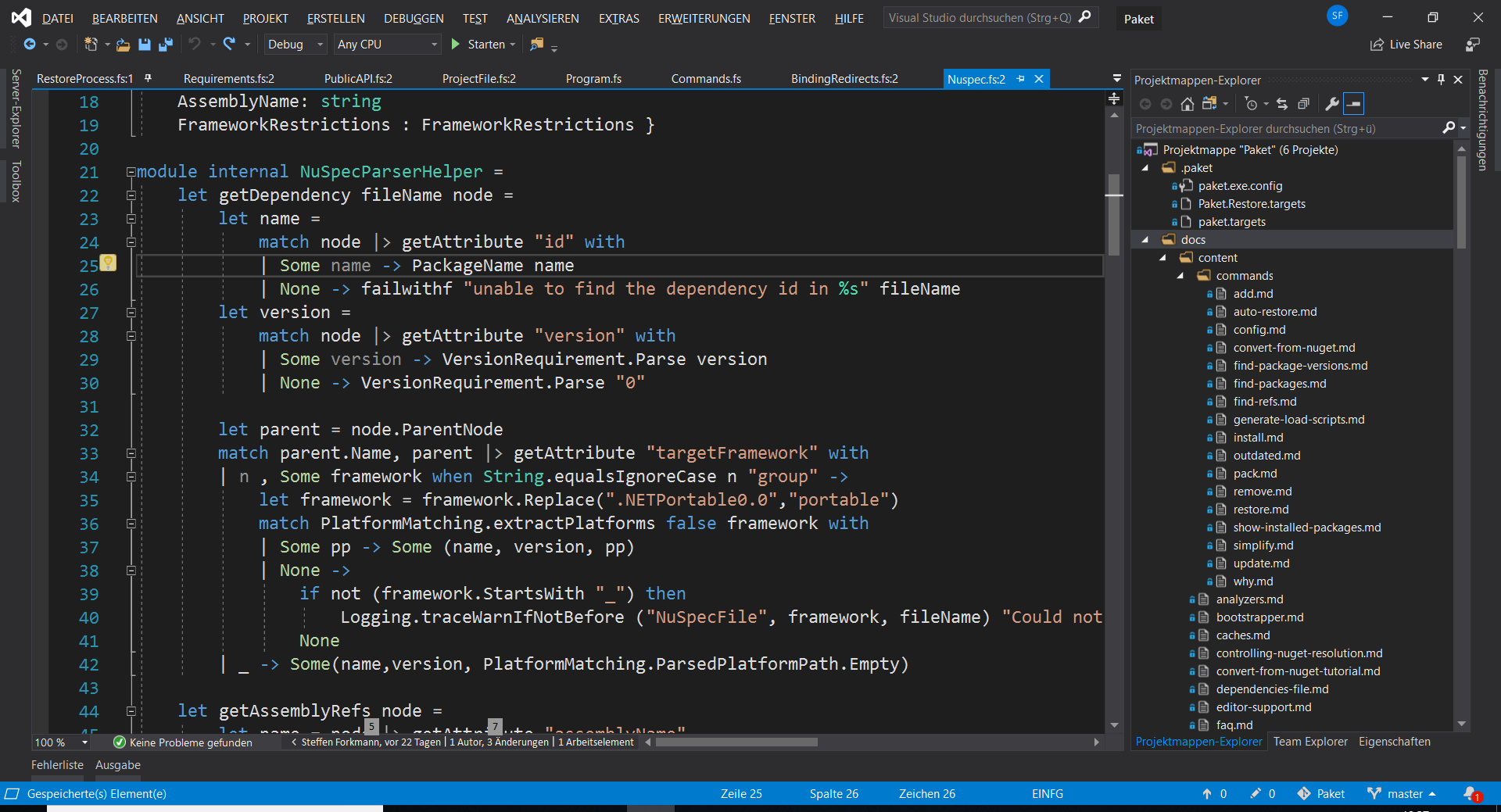Open the DEBUGGEN menu
Viewport: 1501px width, 812px height.
click(x=413, y=18)
